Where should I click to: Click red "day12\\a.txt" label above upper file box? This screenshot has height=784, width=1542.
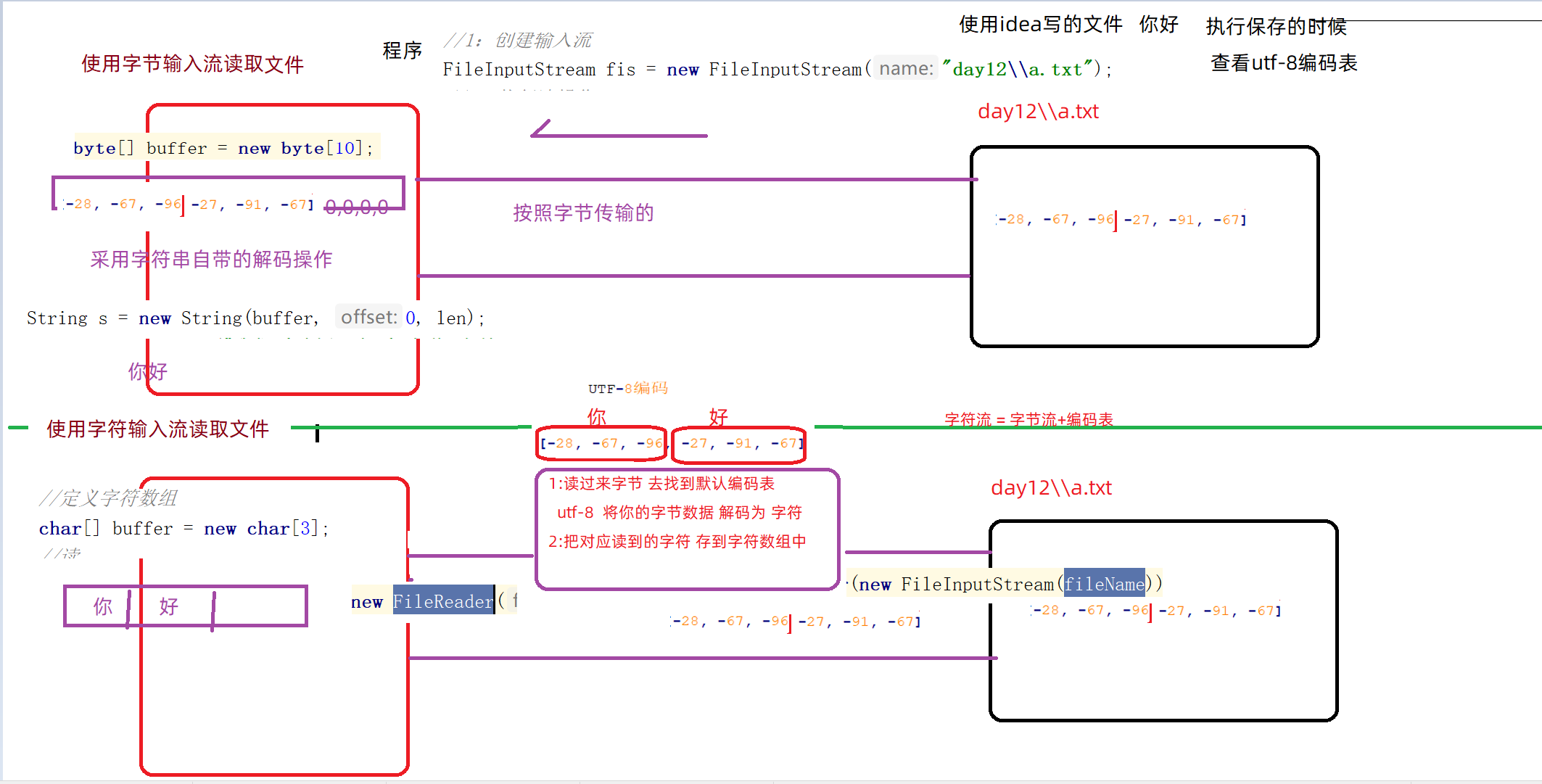[1038, 112]
